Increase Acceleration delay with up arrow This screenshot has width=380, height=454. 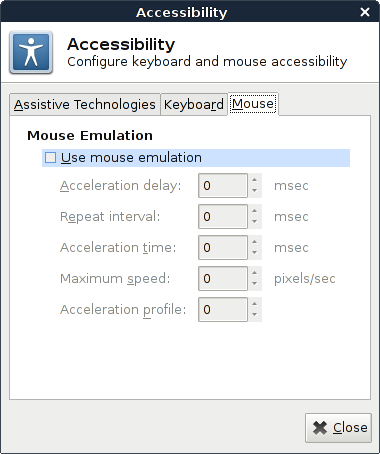point(255,180)
